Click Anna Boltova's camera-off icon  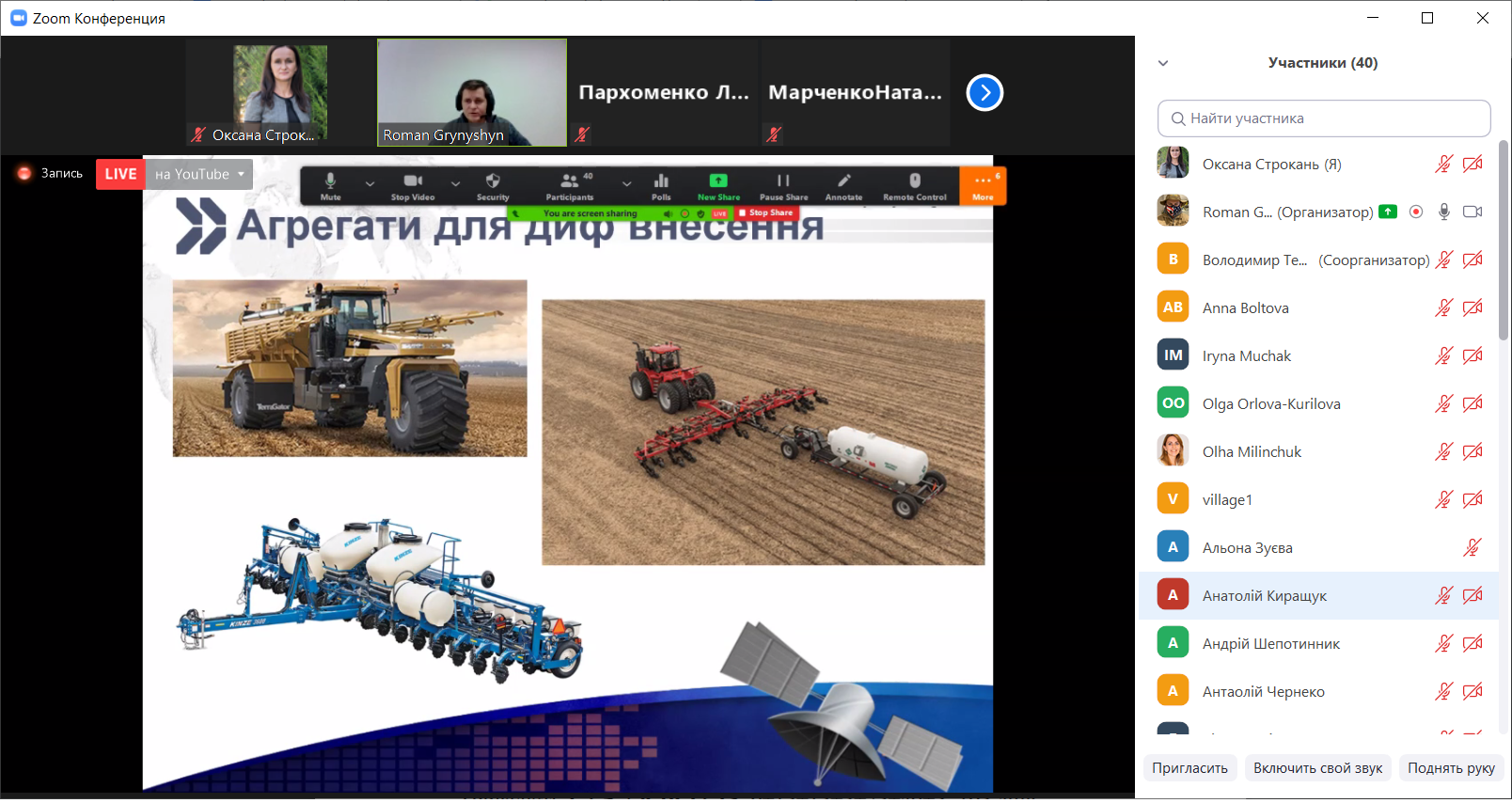point(1473,307)
